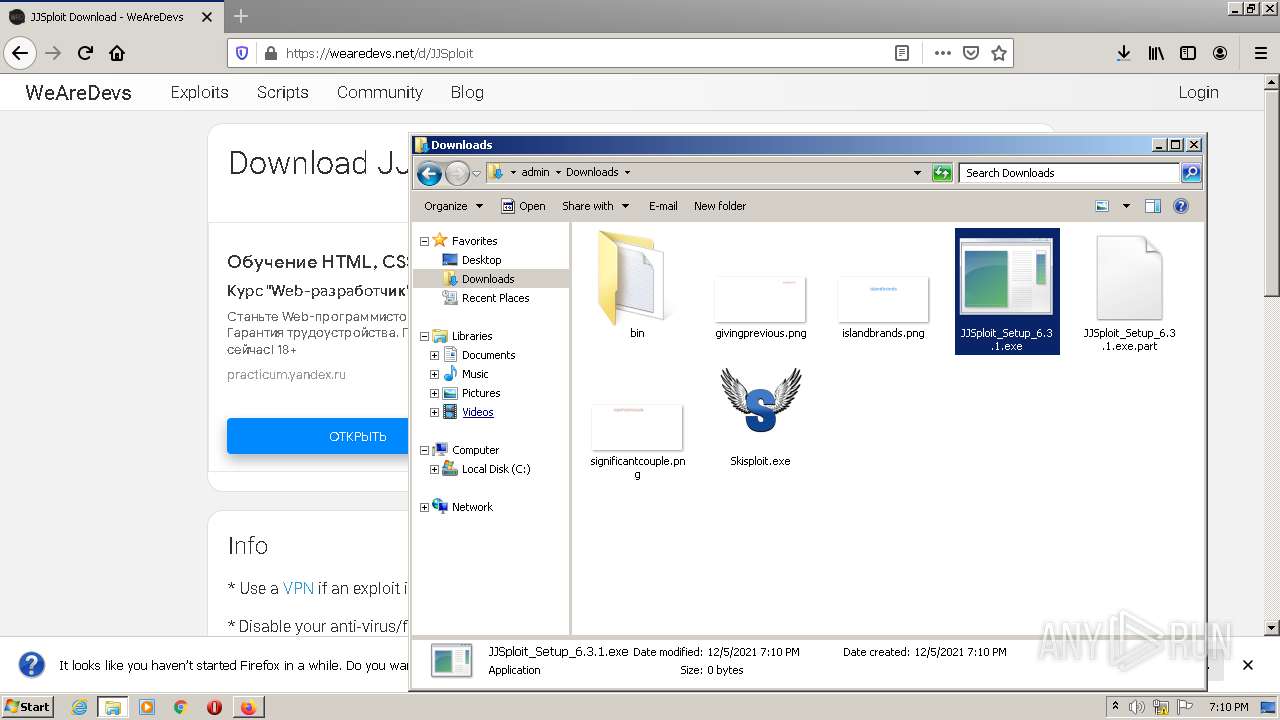Select Videos library
Screen dimensions: 1280x720
[x=477, y=412]
